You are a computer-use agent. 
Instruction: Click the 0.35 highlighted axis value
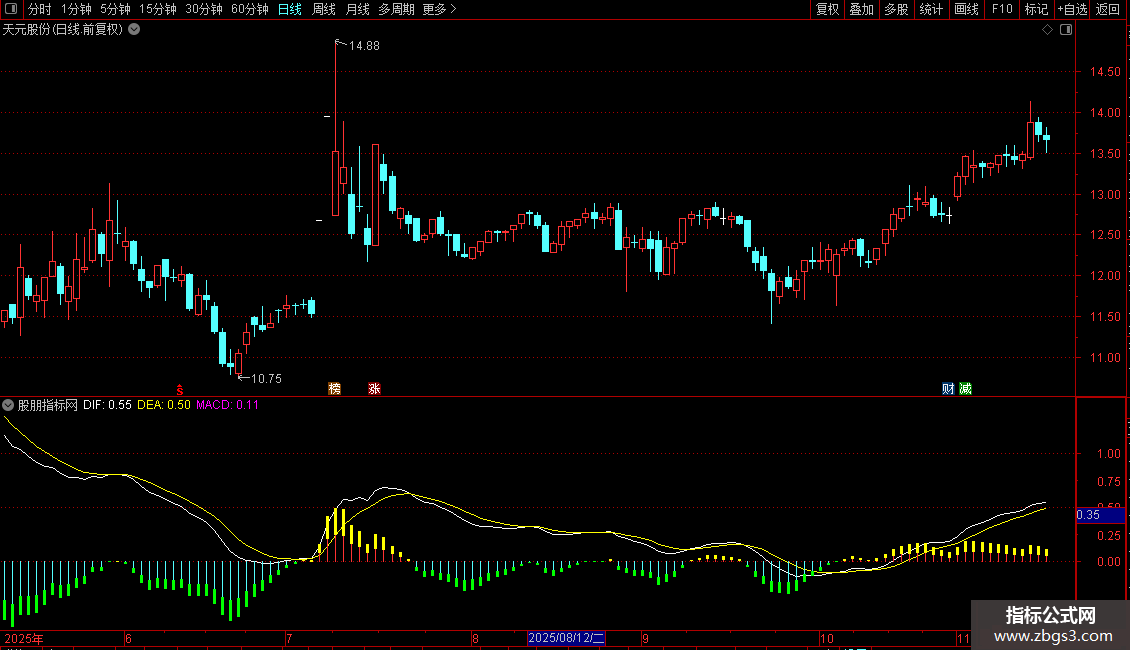[x=1100, y=515]
